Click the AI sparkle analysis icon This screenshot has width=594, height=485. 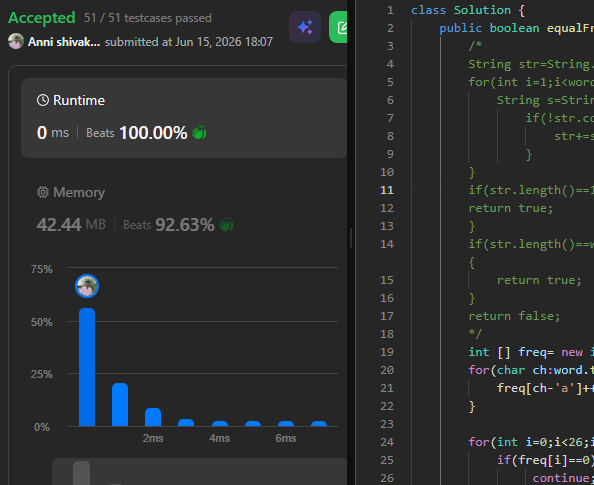pos(305,27)
